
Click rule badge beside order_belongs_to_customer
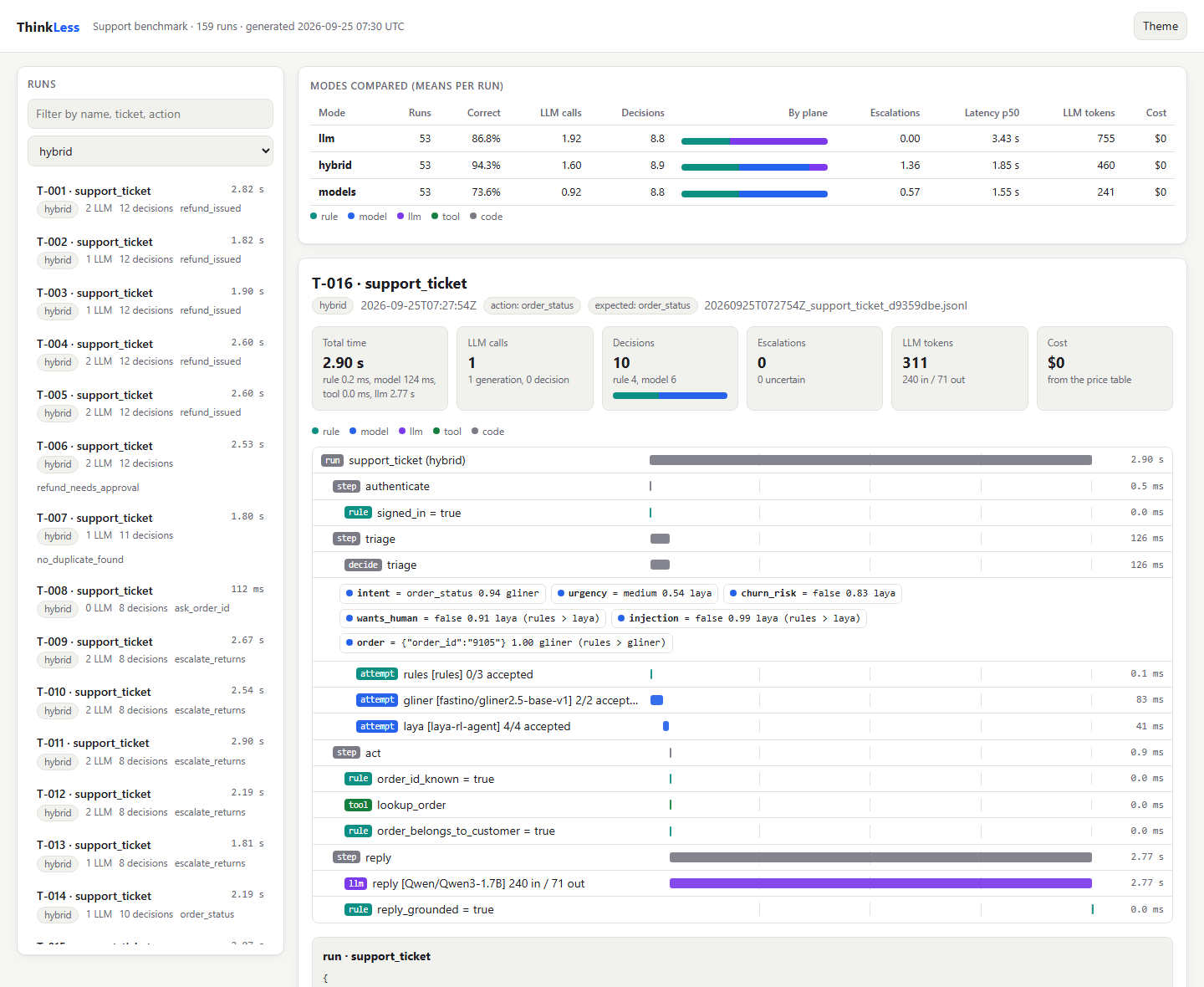pos(358,831)
